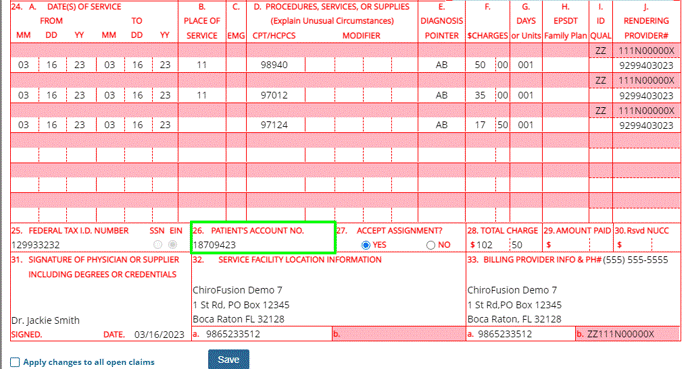Edit to year 23 in 97124 row
Screen dimensions: 688x369
(165, 125)
